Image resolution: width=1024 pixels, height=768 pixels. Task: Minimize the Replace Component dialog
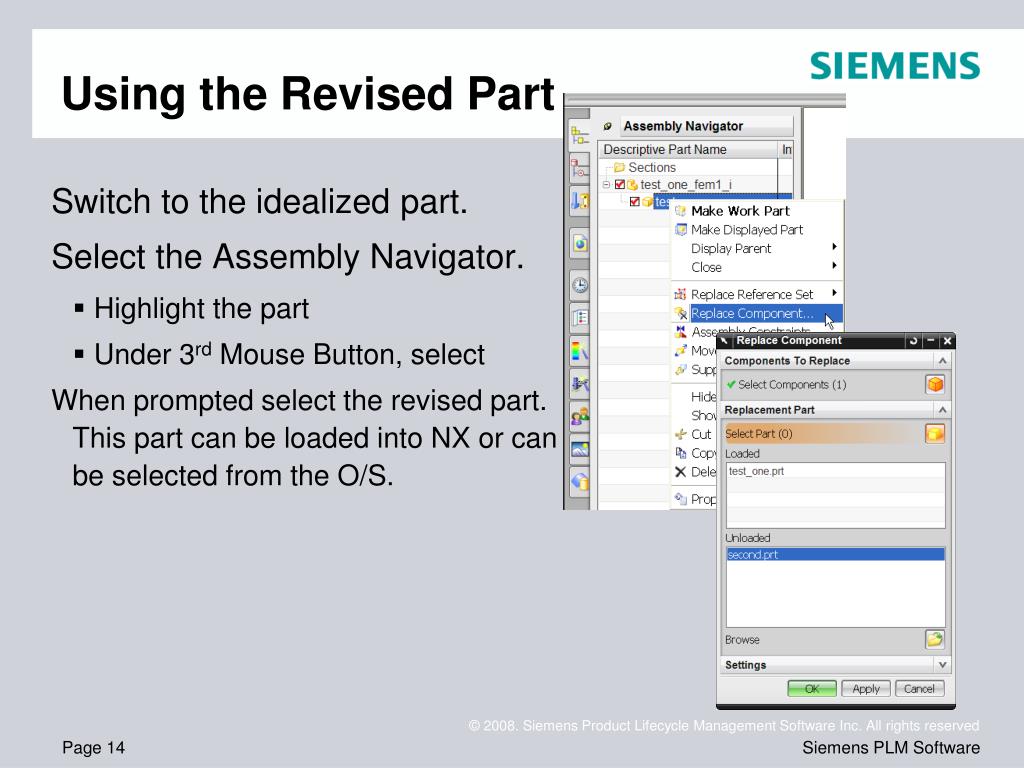click(x=931, y=340)
